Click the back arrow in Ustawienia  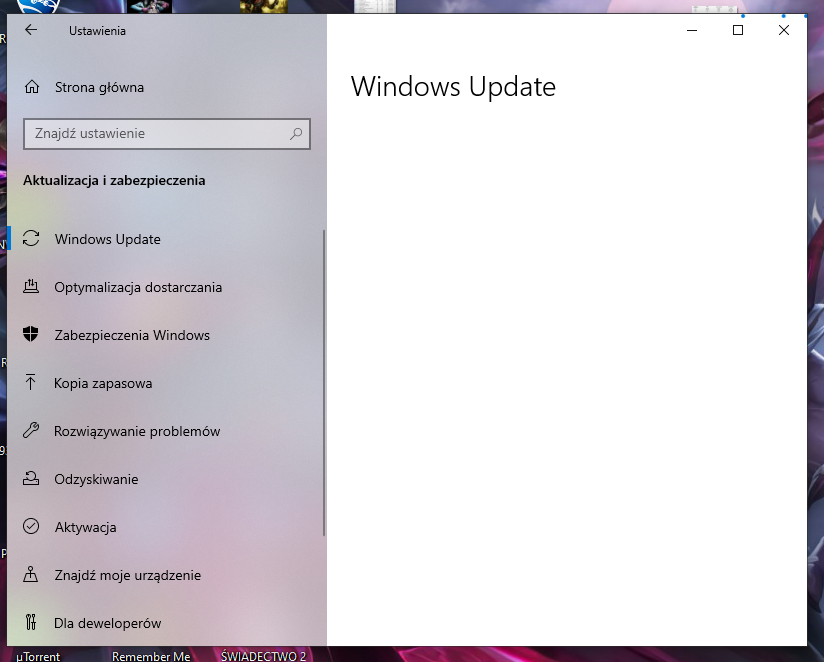coord(31,30)
